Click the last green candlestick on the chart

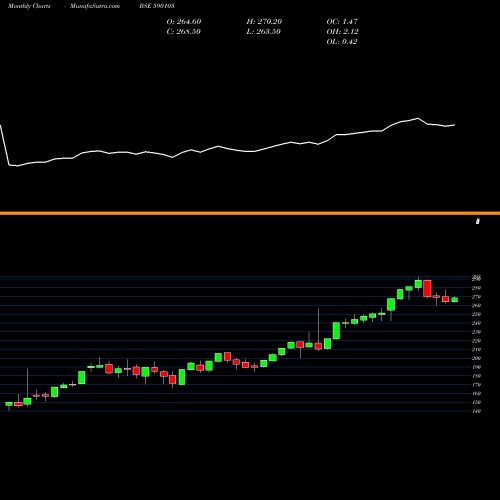click(x=455, y=300)
